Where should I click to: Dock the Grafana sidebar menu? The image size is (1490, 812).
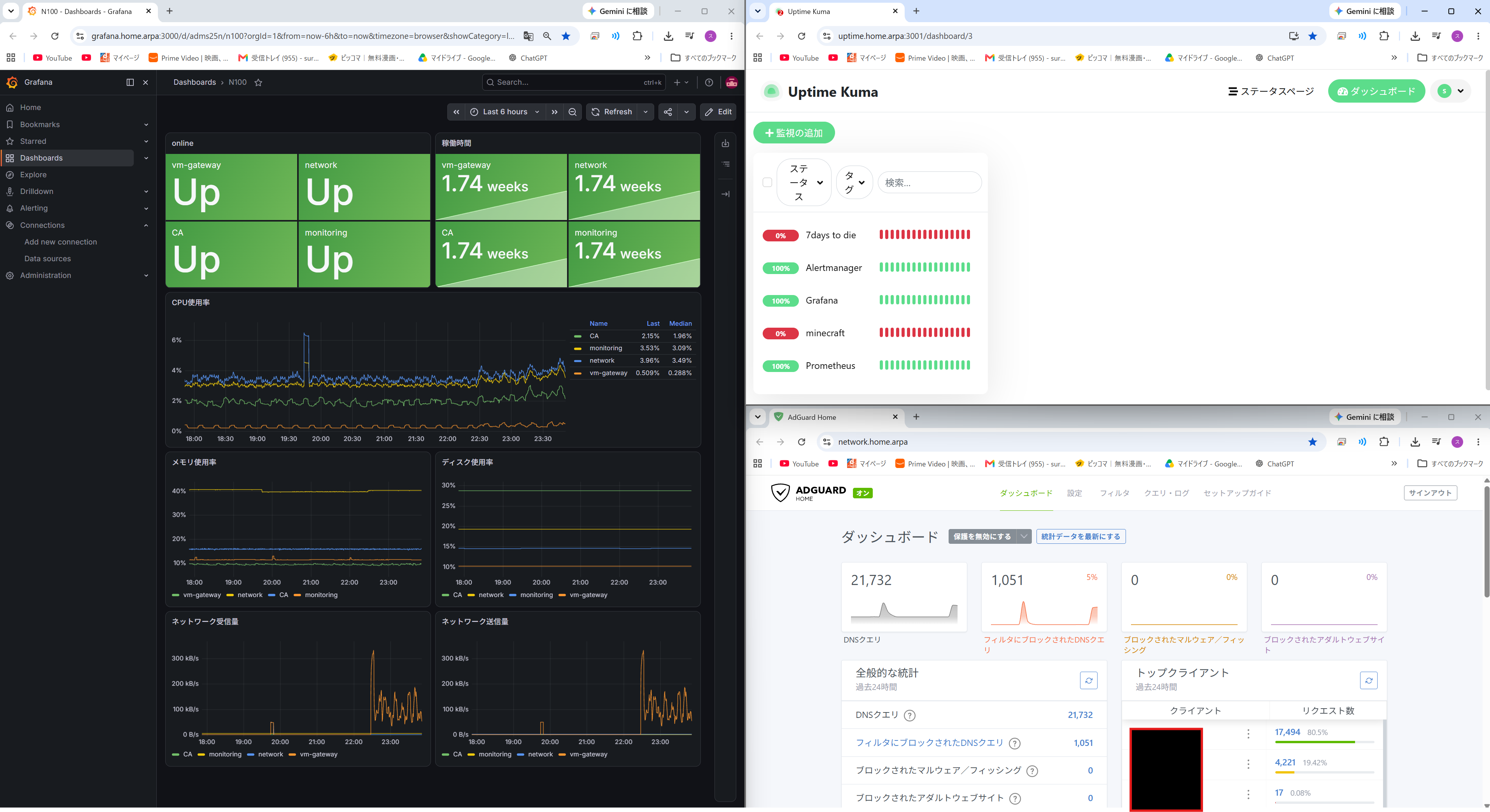[130, 82]
